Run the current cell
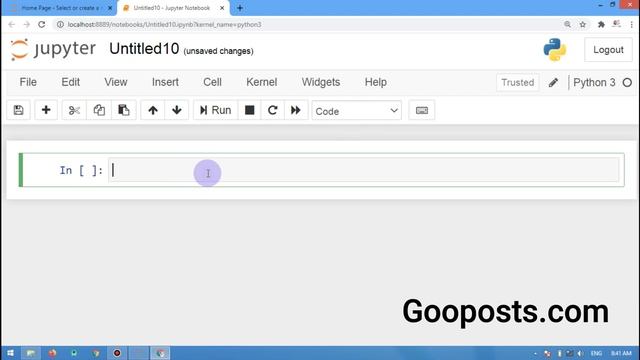The height and width of the screenshot is (360, 640). click(215, 110)
